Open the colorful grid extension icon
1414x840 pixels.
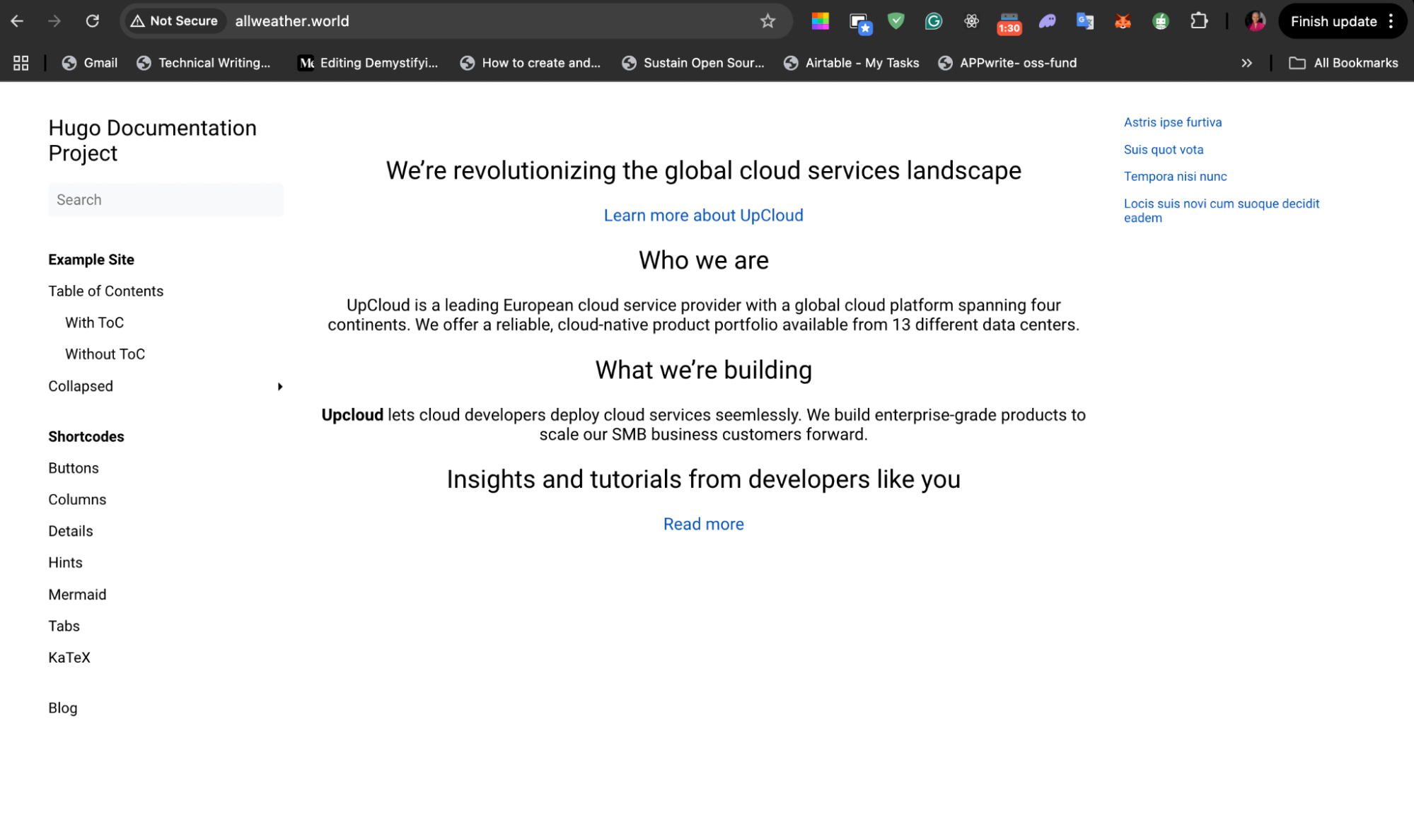pyautogui.click(x=821, y=21)
